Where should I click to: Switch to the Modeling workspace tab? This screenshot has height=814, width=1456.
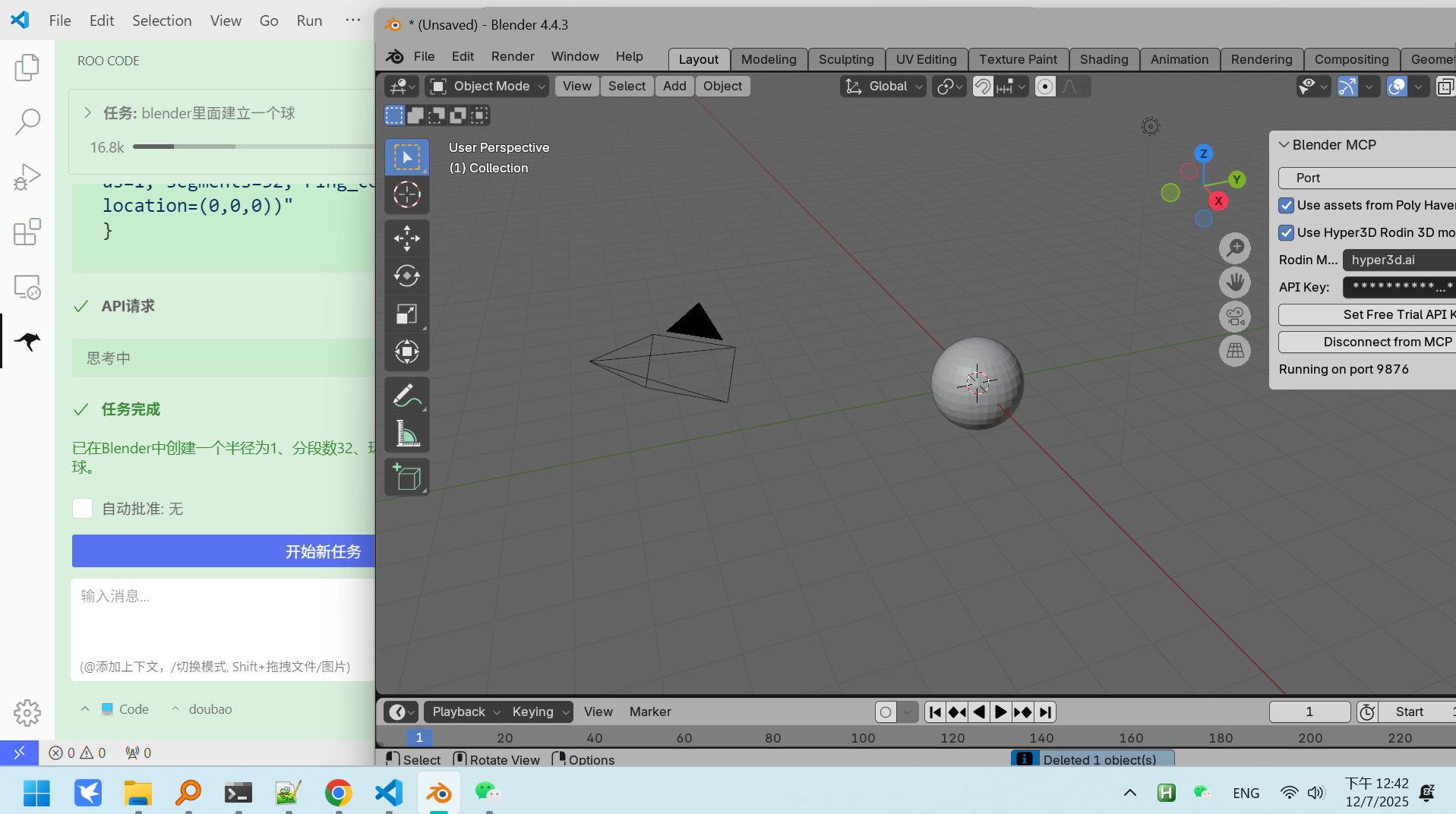click(x=769, y=59)
